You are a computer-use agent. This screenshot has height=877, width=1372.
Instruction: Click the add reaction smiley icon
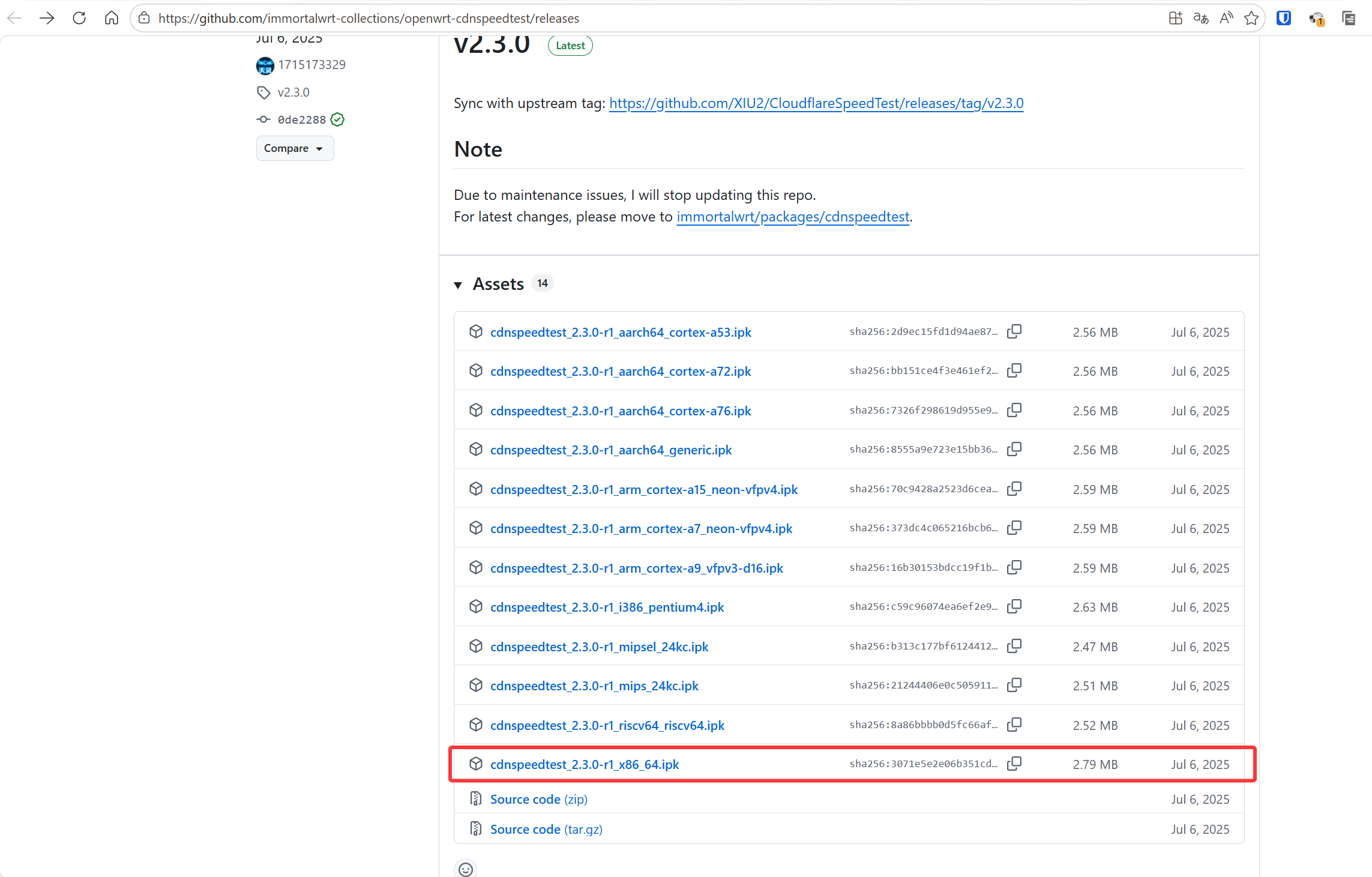tap(466, 869)
